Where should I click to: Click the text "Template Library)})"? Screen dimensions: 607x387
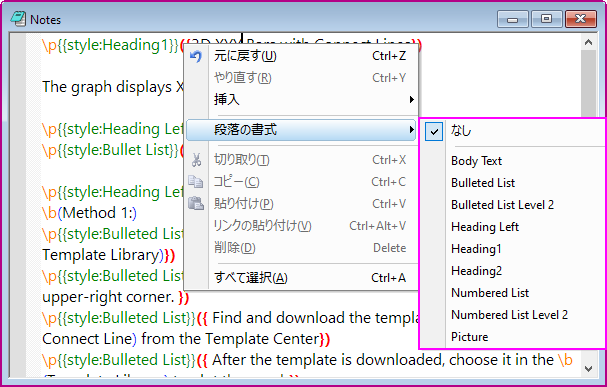pos(109,255)
